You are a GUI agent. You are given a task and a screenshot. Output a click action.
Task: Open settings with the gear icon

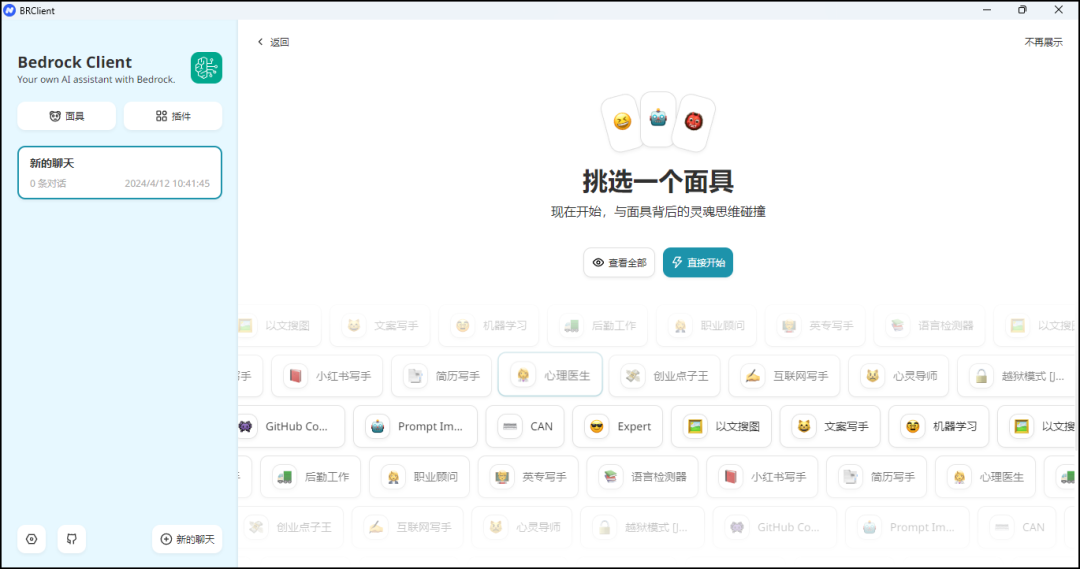point(32,539)
